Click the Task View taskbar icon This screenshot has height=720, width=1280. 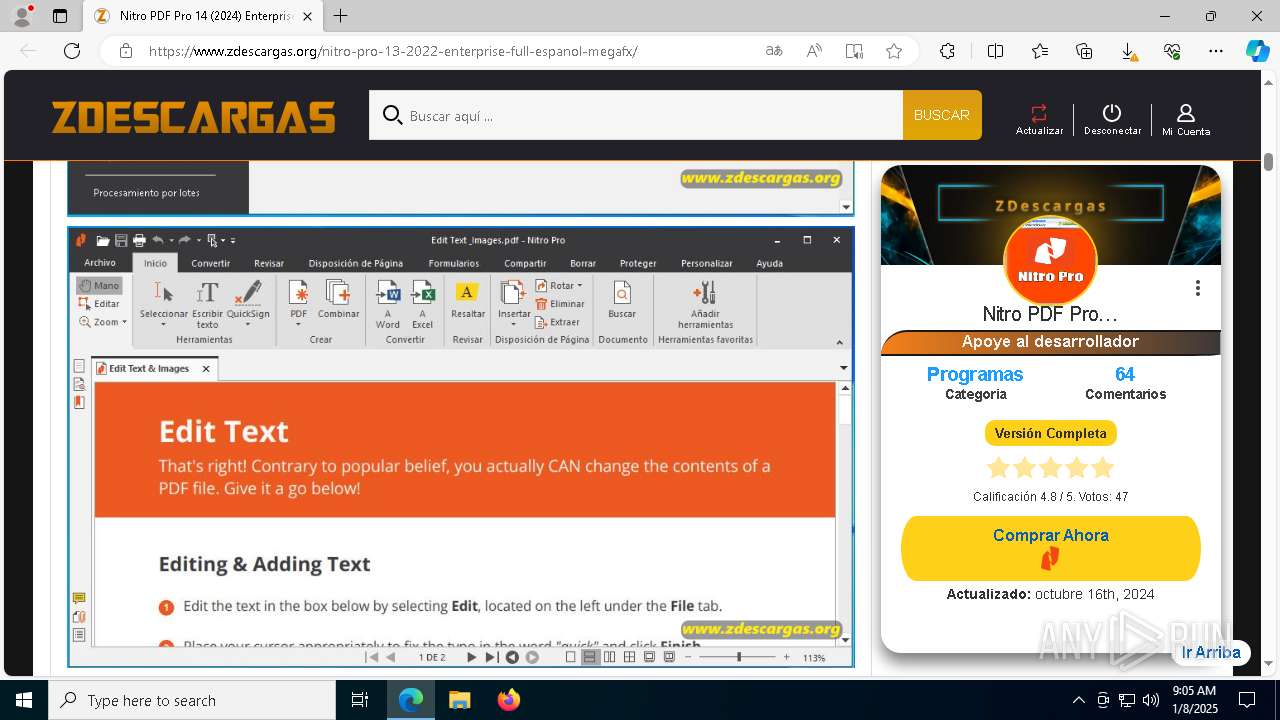click(x=360, y=700)
